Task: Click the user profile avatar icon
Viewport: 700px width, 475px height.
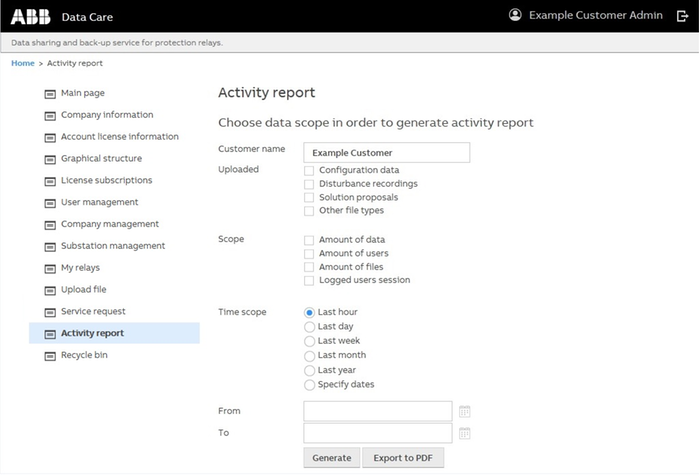Action: click(515, 15)
